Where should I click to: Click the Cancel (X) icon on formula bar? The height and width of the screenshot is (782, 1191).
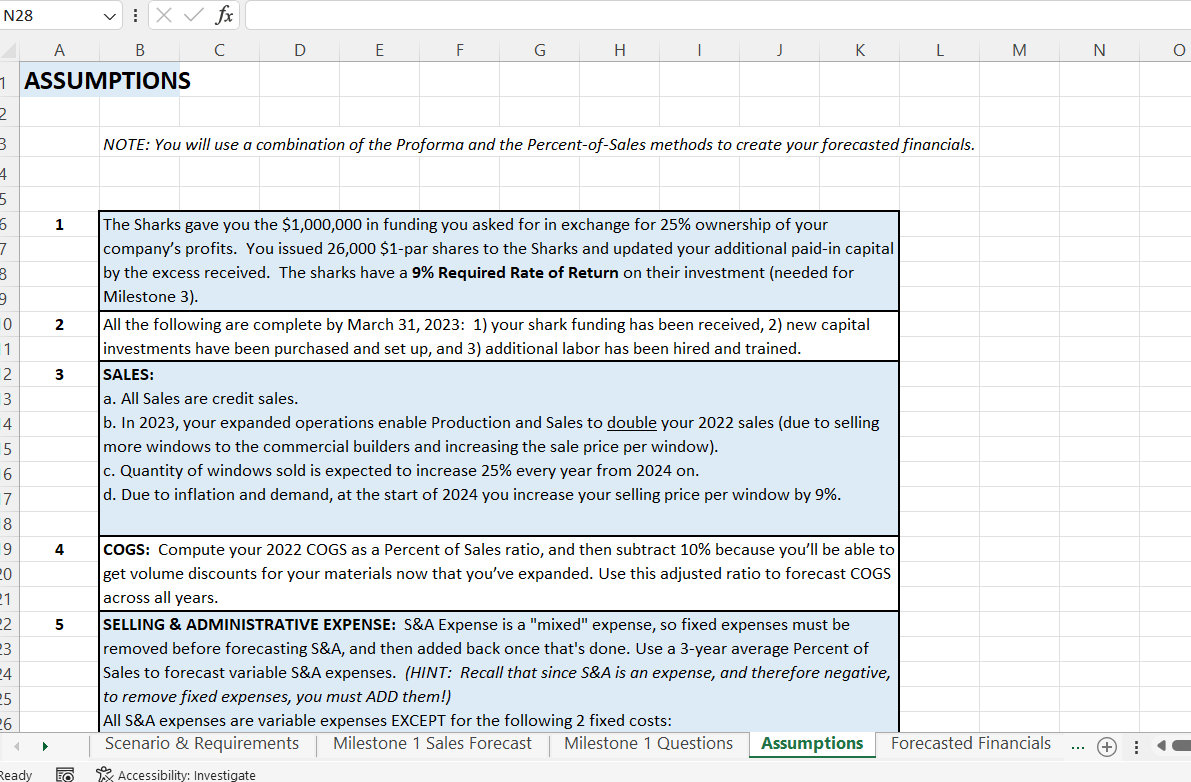(164, 15)
